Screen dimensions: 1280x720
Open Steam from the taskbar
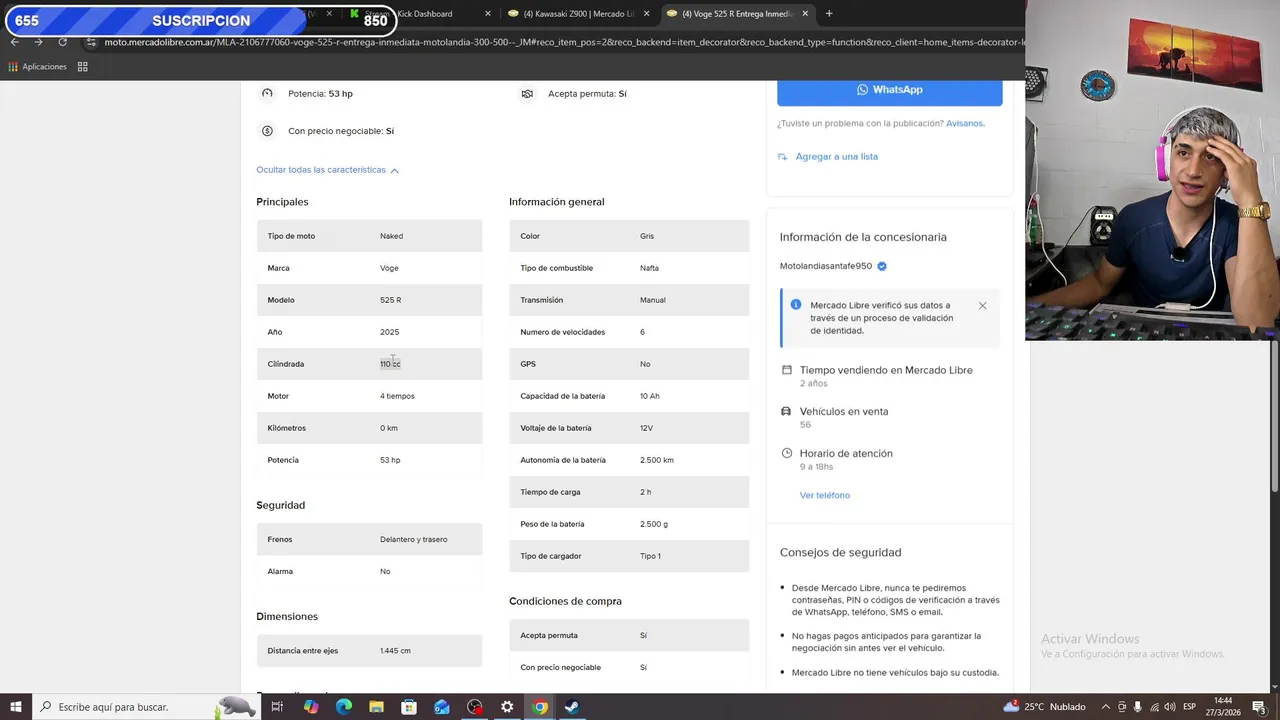tap(572, 707)
